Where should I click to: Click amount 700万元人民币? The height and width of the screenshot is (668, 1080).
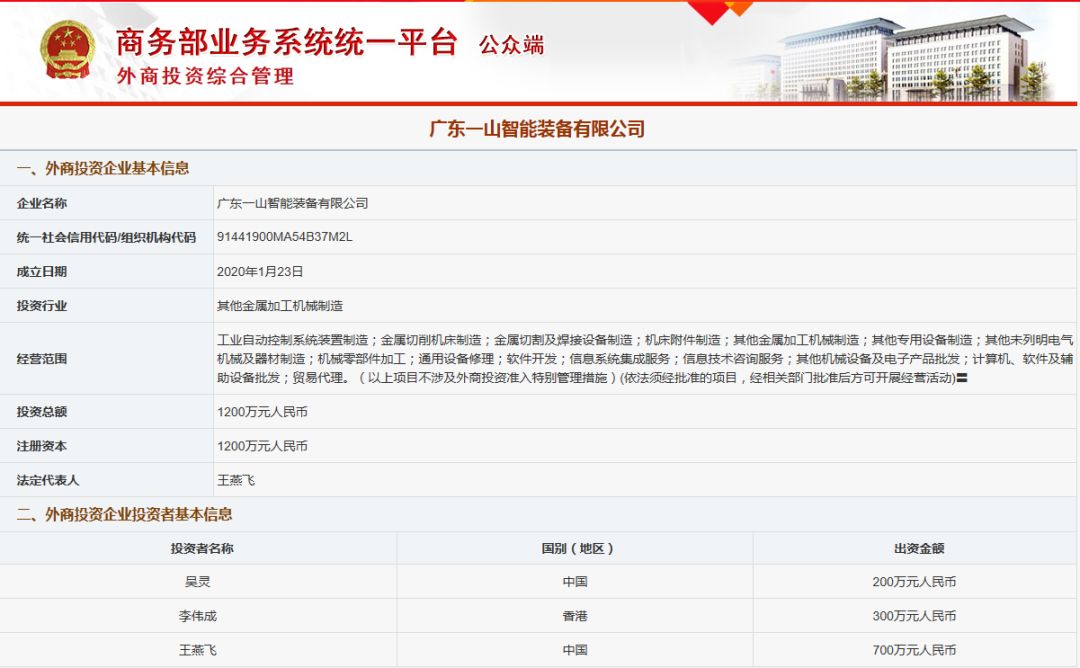(914, 650)
